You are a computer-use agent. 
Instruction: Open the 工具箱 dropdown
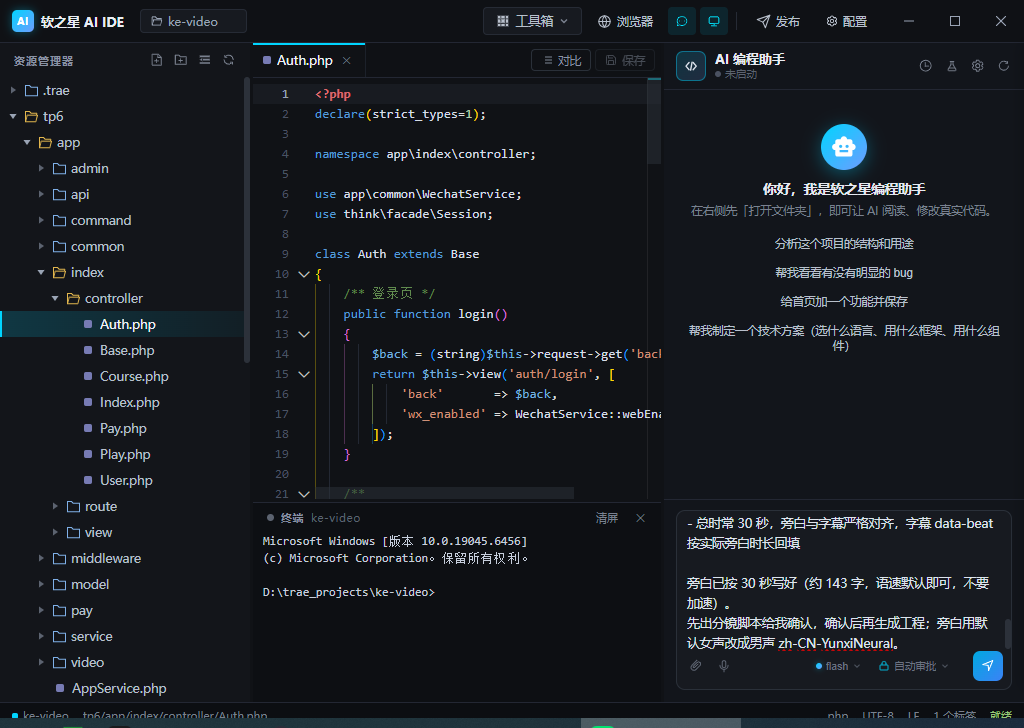click(533, 22)
